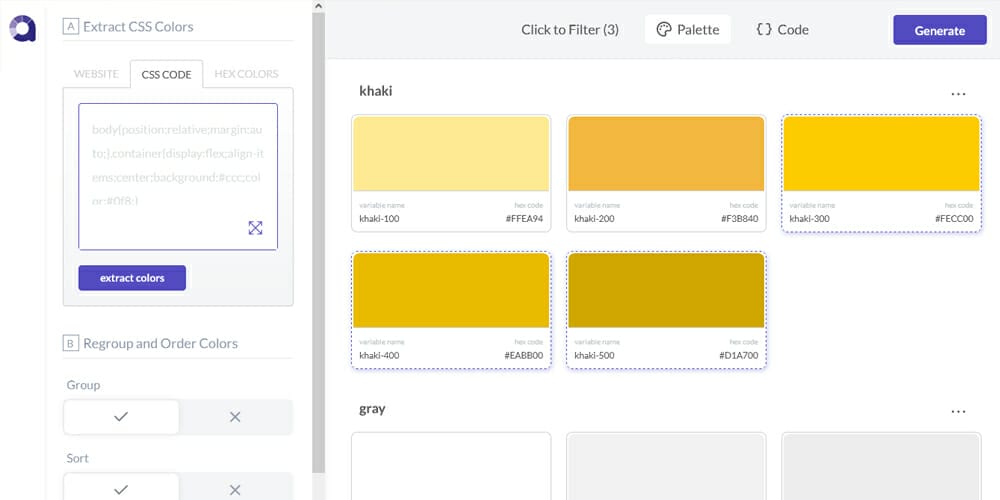Click the Generate button
Screen dimensions: 1000x500
(939, 30)
